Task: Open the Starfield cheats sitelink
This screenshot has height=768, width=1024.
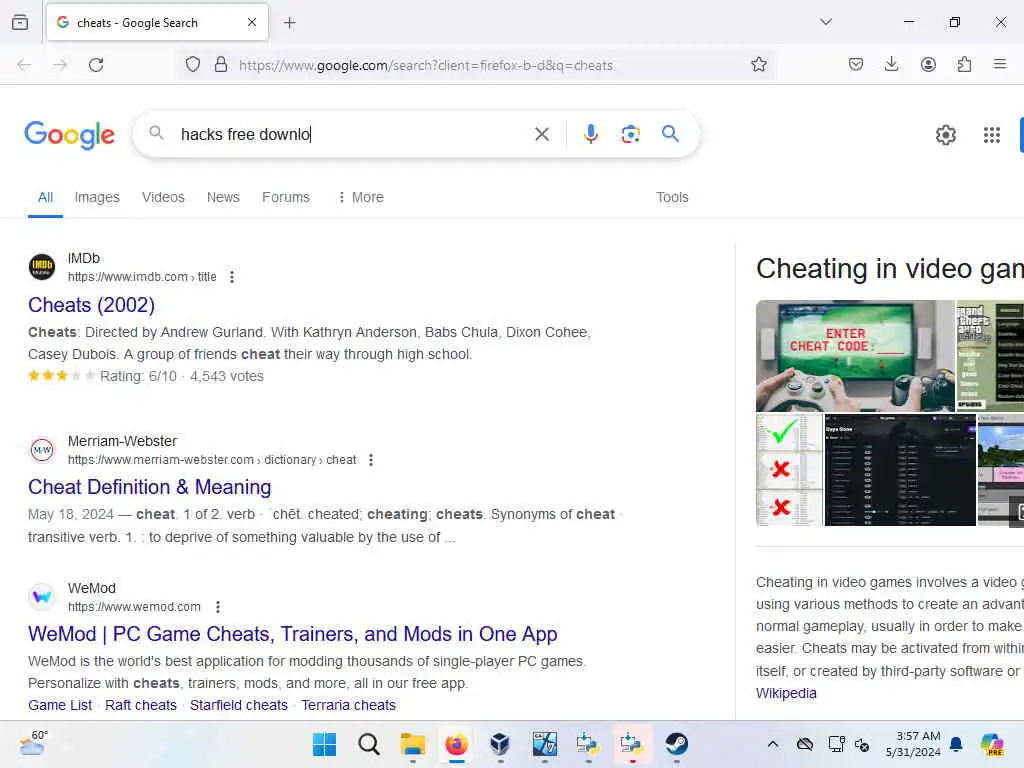Action: 239,705
